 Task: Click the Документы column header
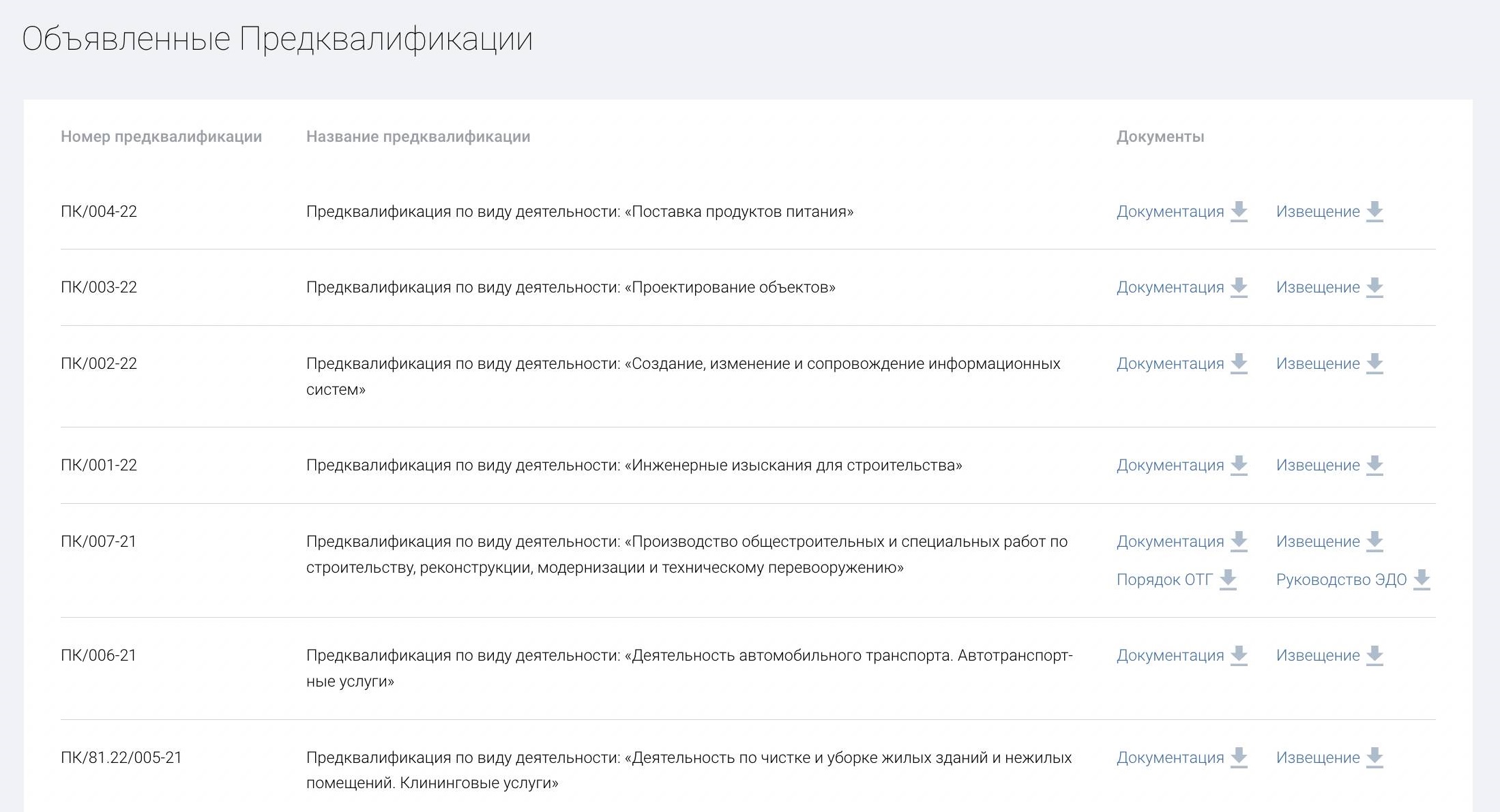click(1160, 136)
